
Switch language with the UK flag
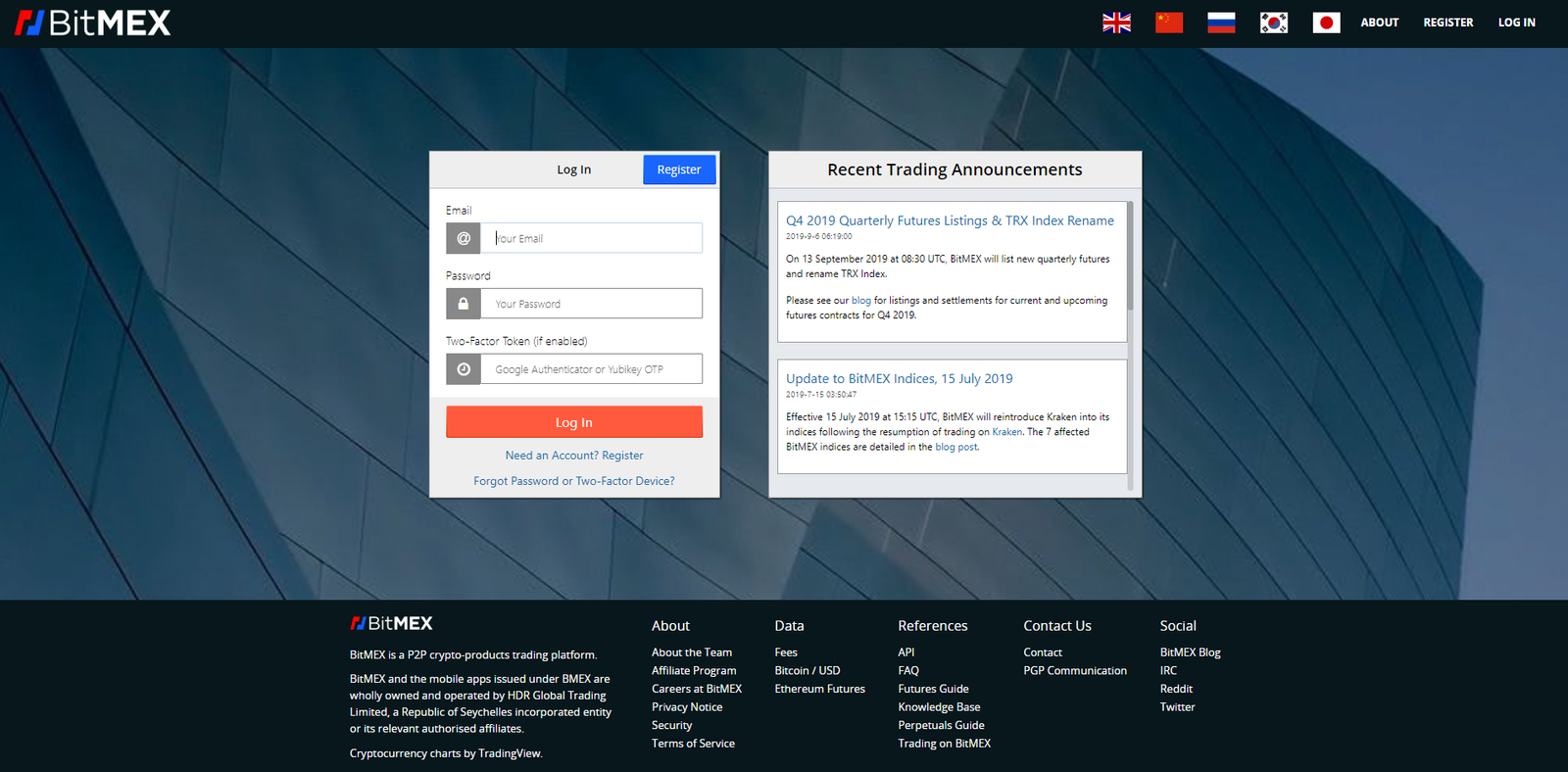1116,23
